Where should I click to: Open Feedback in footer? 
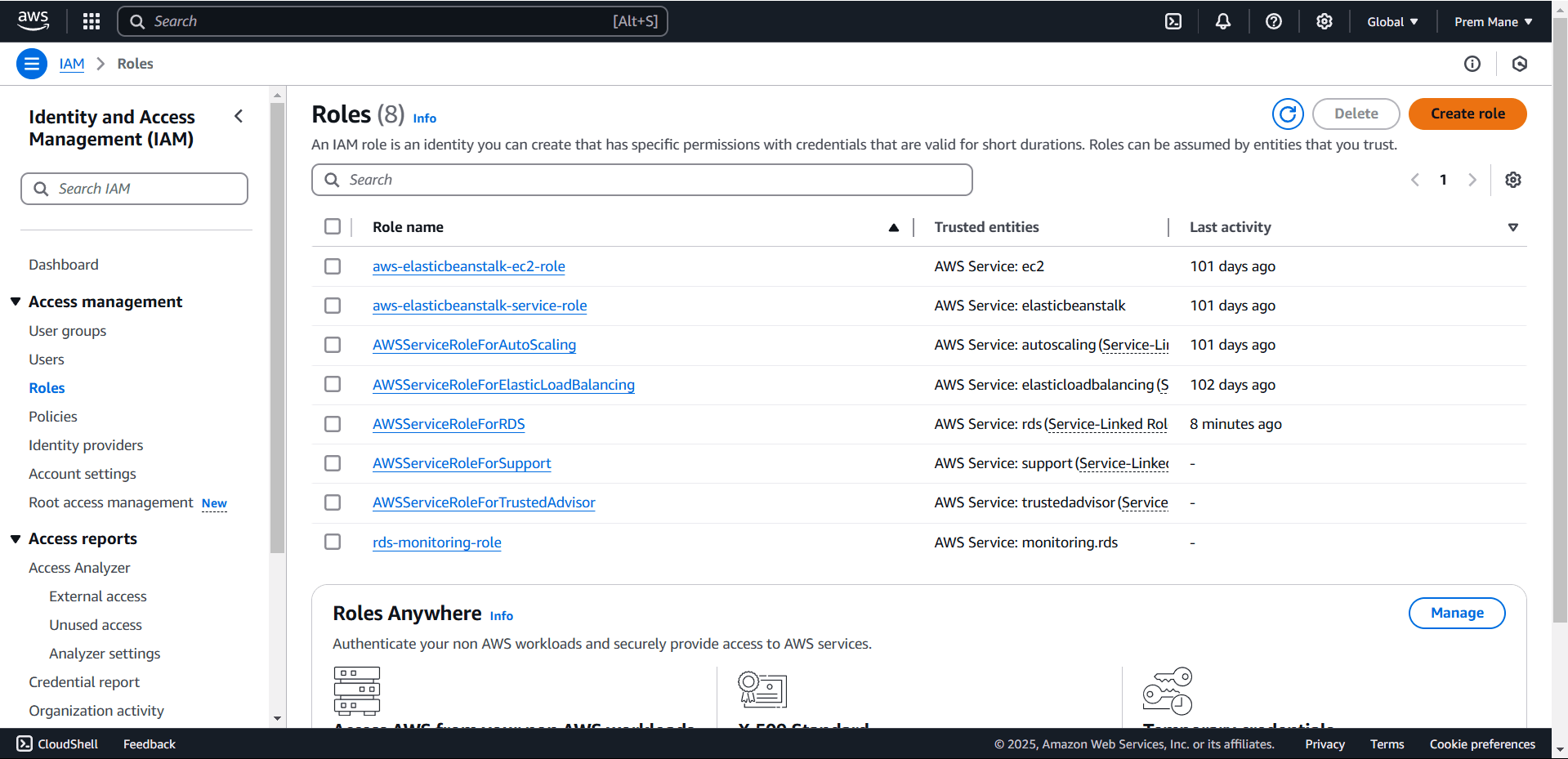[x=150, y=744]
